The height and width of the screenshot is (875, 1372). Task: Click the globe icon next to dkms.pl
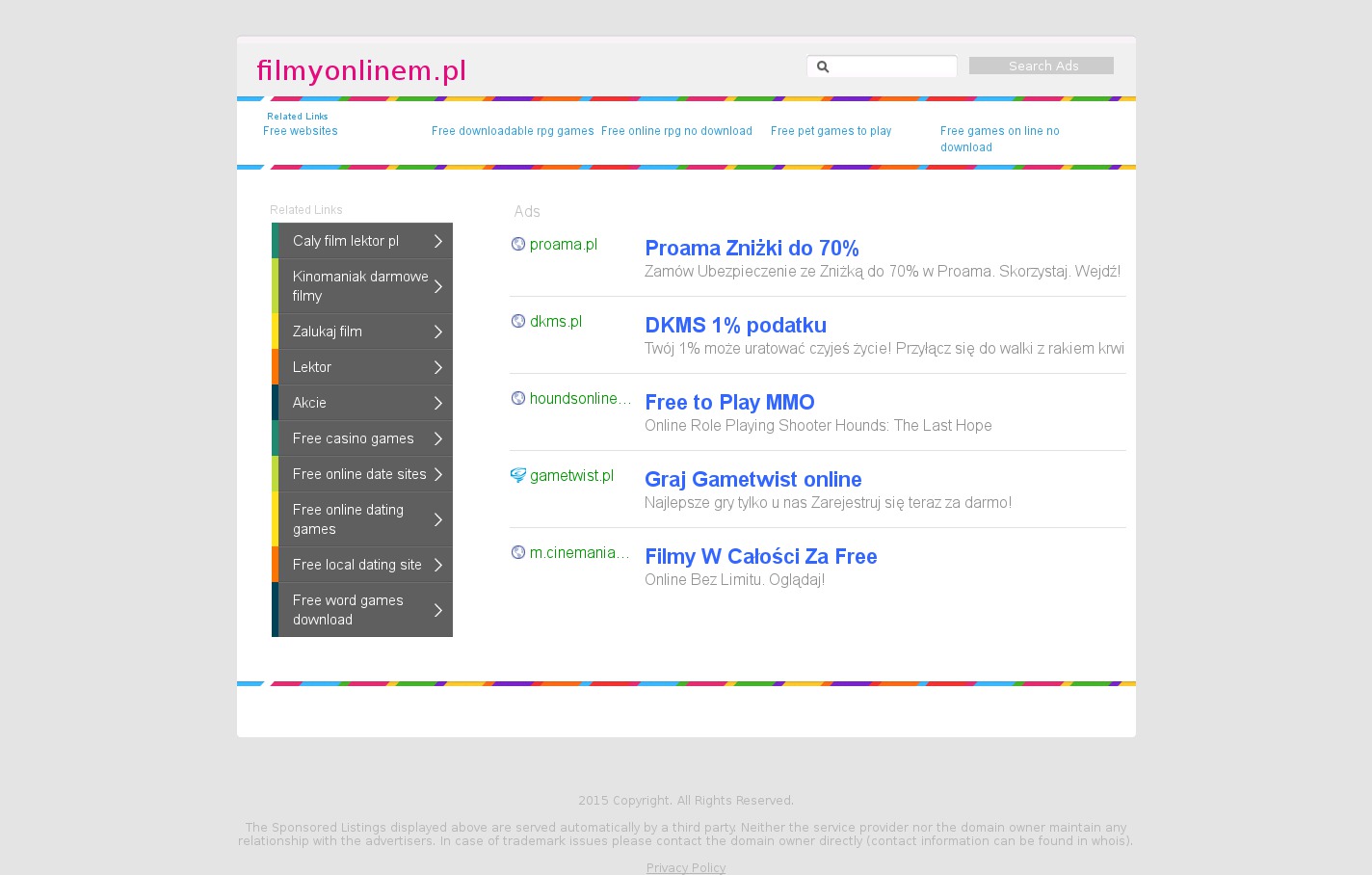[x=518, y=321]
